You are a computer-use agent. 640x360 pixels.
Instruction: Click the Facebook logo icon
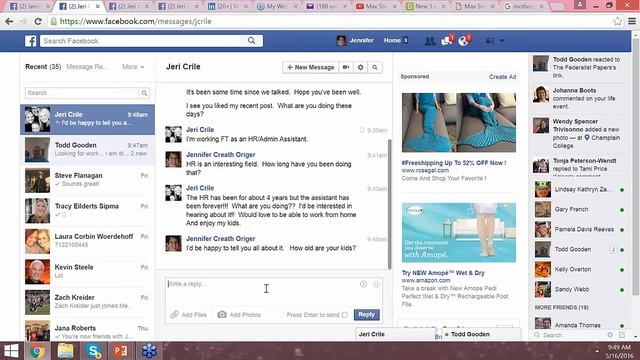[x=31, y=41]
